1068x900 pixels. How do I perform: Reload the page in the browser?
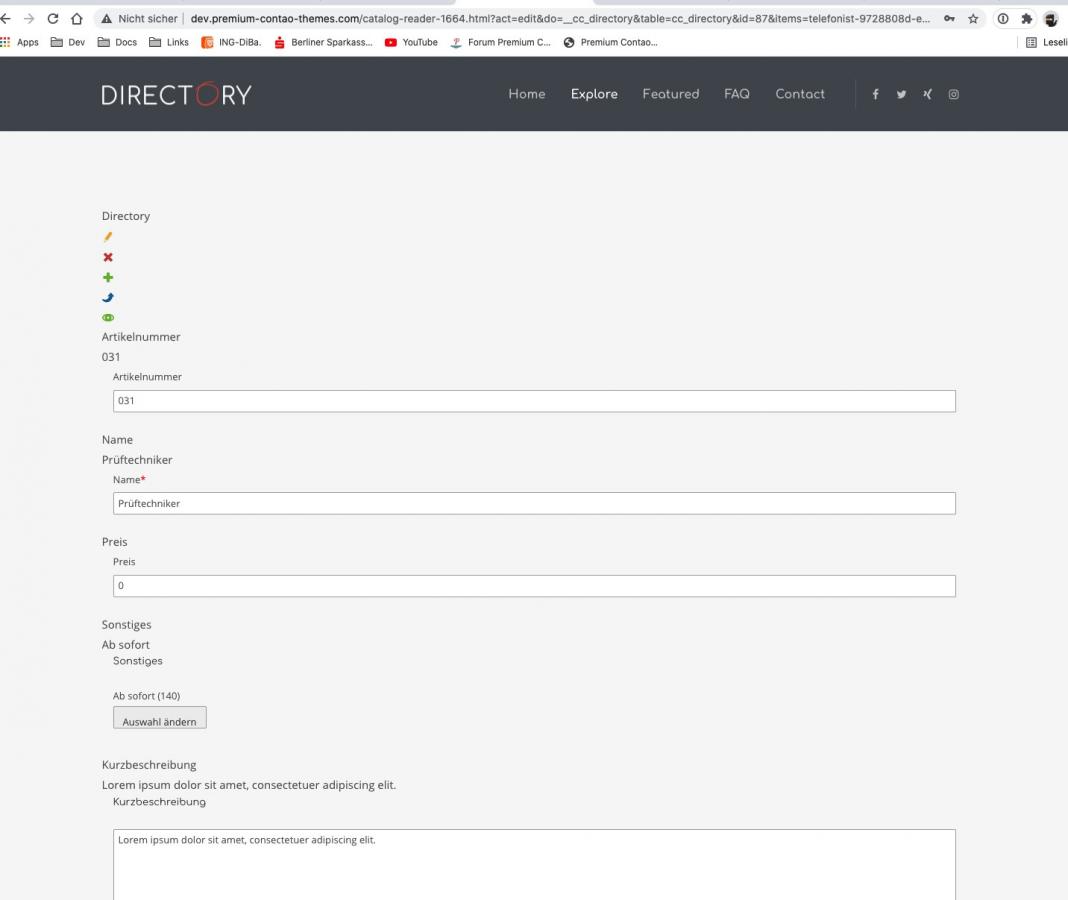(52, 19)
